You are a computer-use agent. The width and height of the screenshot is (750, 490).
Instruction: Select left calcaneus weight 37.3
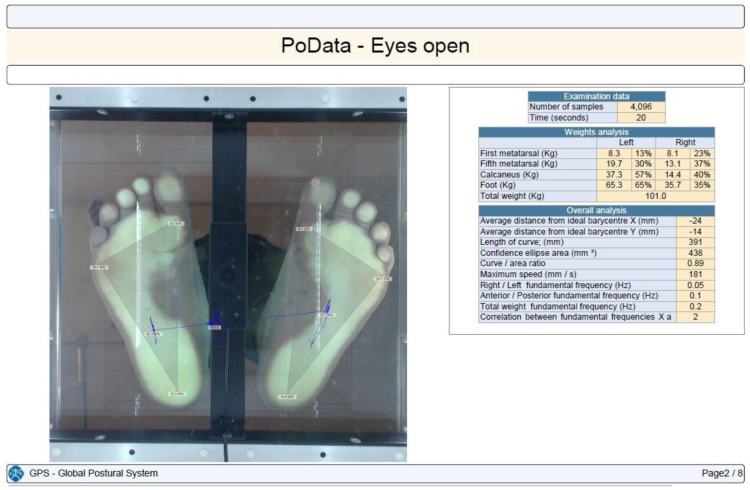[x=614, y=175]
